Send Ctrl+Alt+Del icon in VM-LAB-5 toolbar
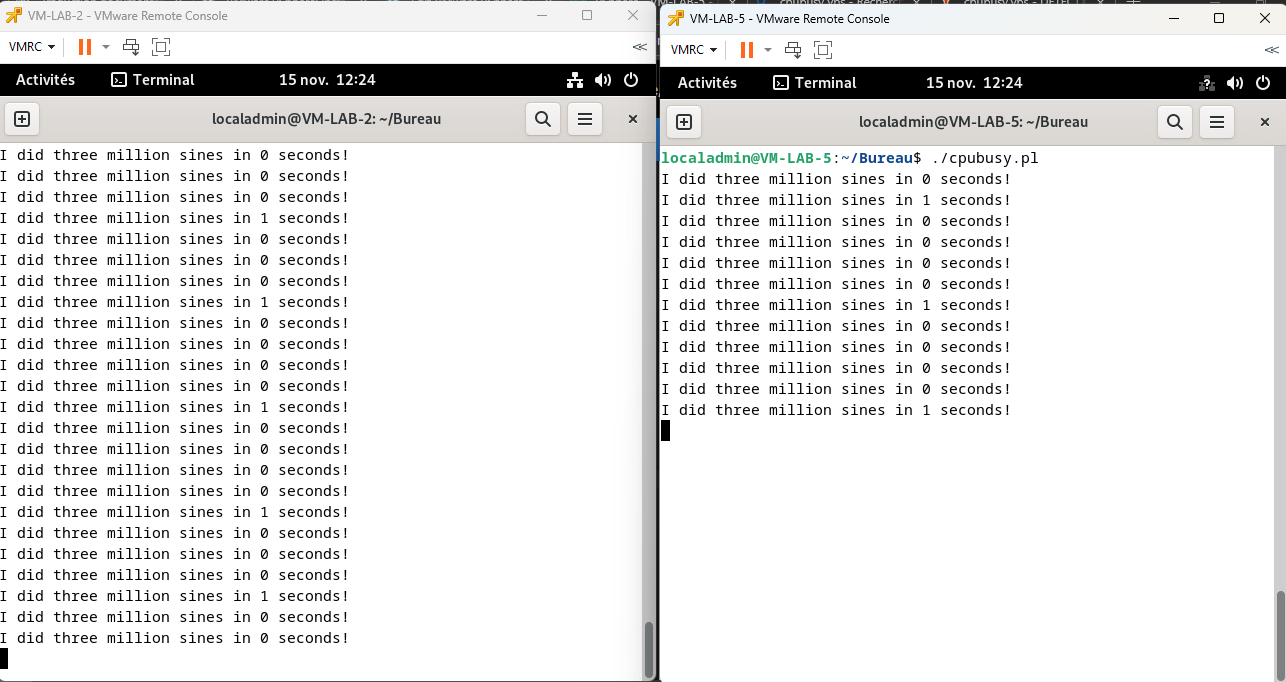Viewport: 1286px width, 682px height. [x=792, y=49]
